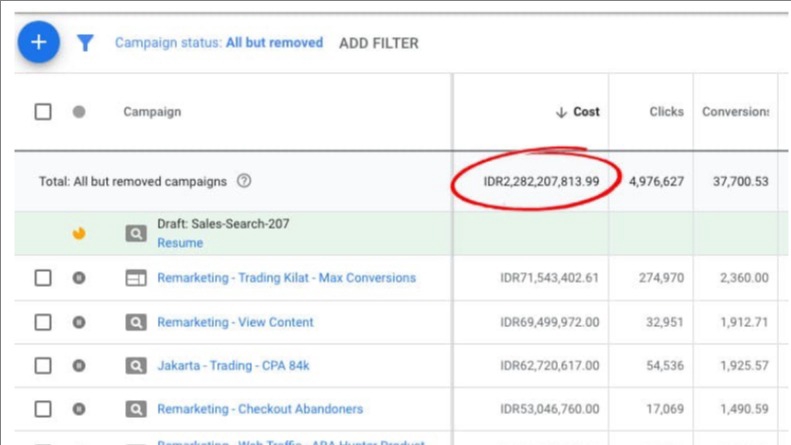Click paused status icon for View Content
Viewport: 791px width, 445px height.
click(79, 322)
